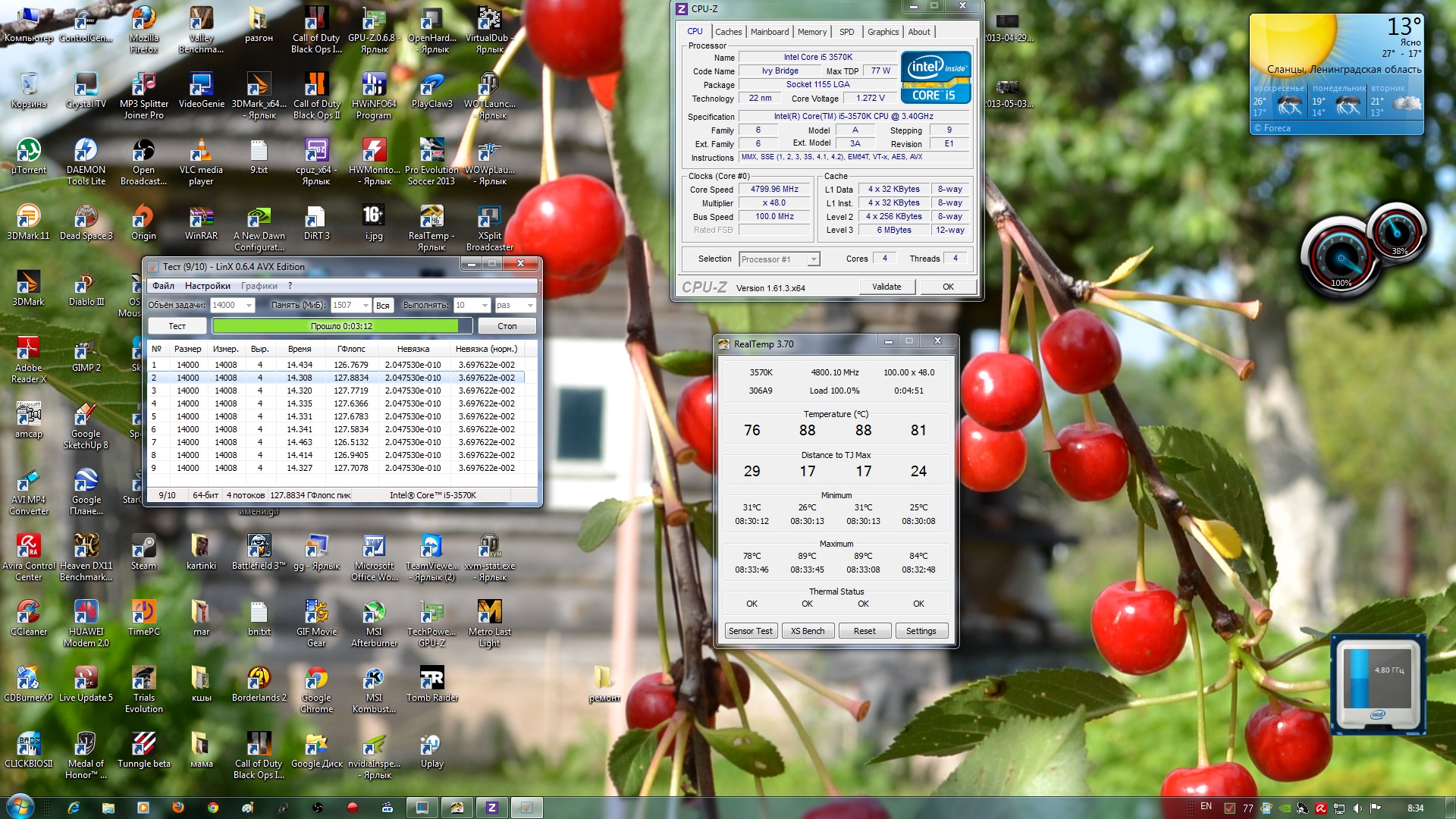Screen dimensions: 1456x819
Task: Click CPU-Z icon in the taskbar
Action: pos(491,808)
